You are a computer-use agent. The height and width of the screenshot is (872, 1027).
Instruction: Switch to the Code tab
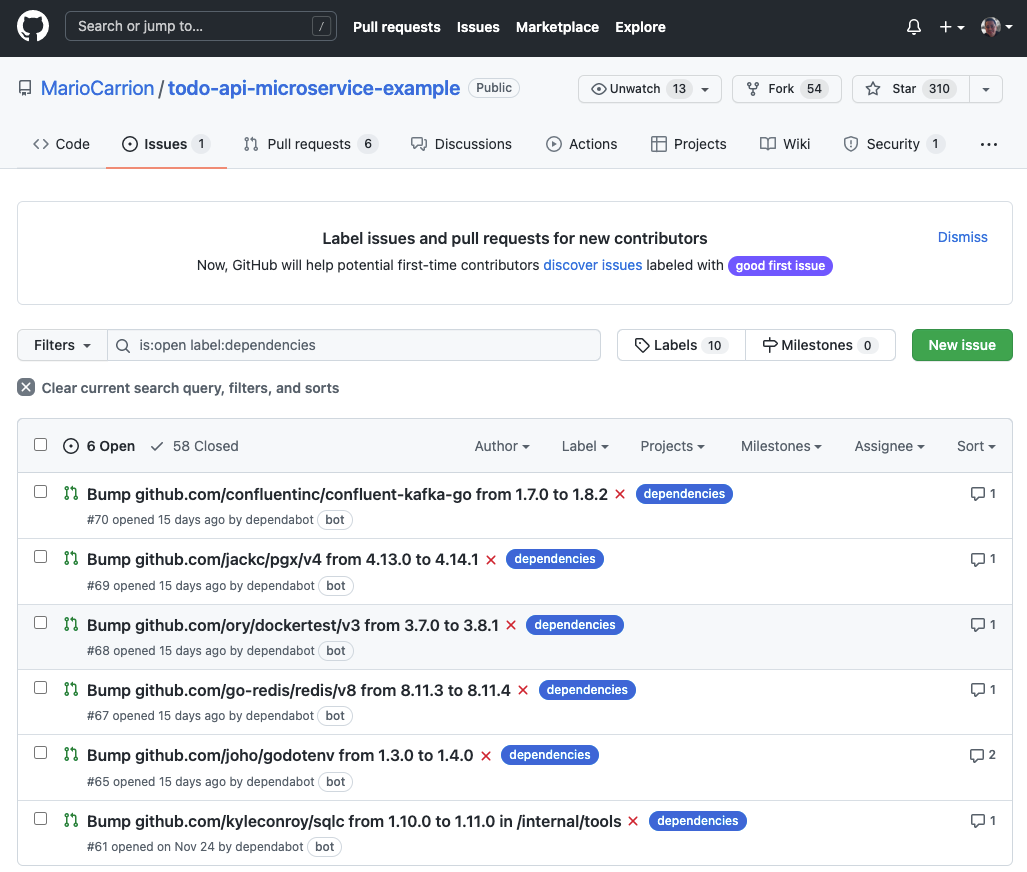pyautogui.click(x=61, y=144)
